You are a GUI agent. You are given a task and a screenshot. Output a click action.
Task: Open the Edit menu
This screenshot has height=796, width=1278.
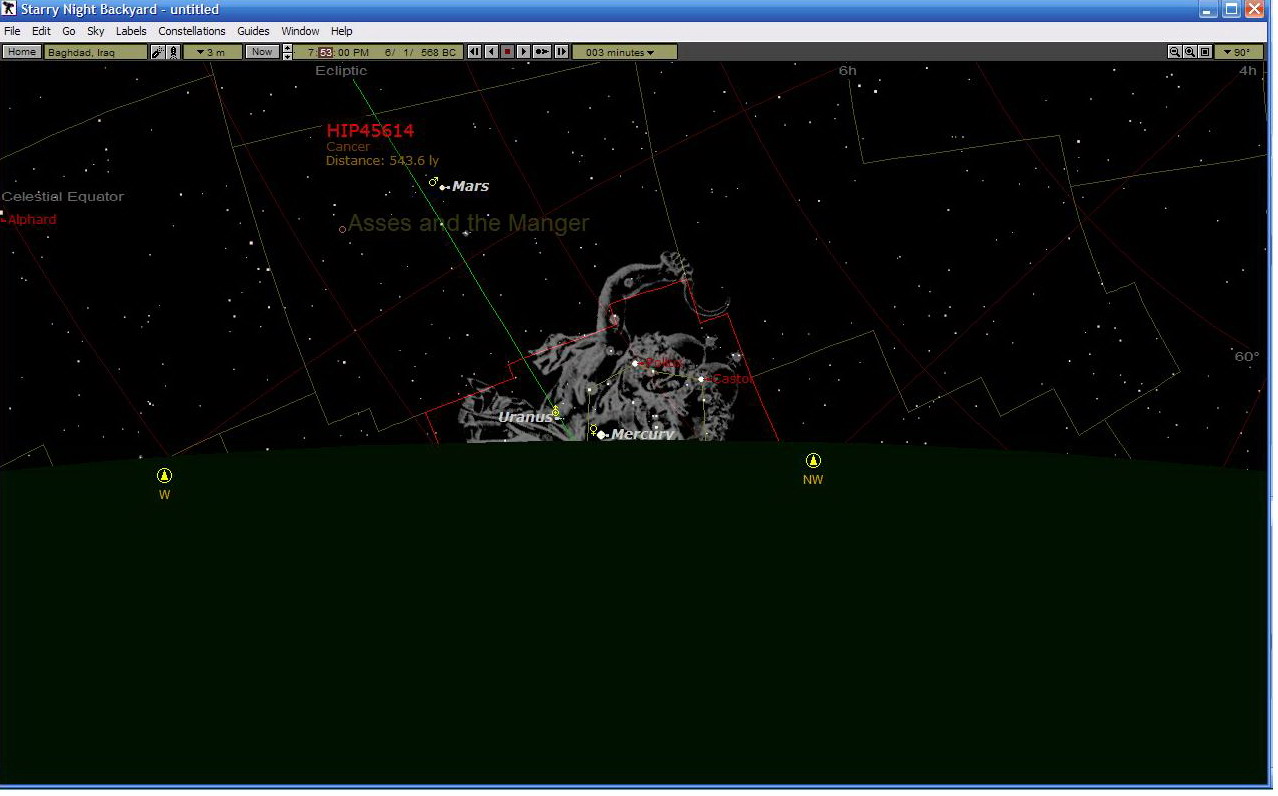tap(41, 31)
